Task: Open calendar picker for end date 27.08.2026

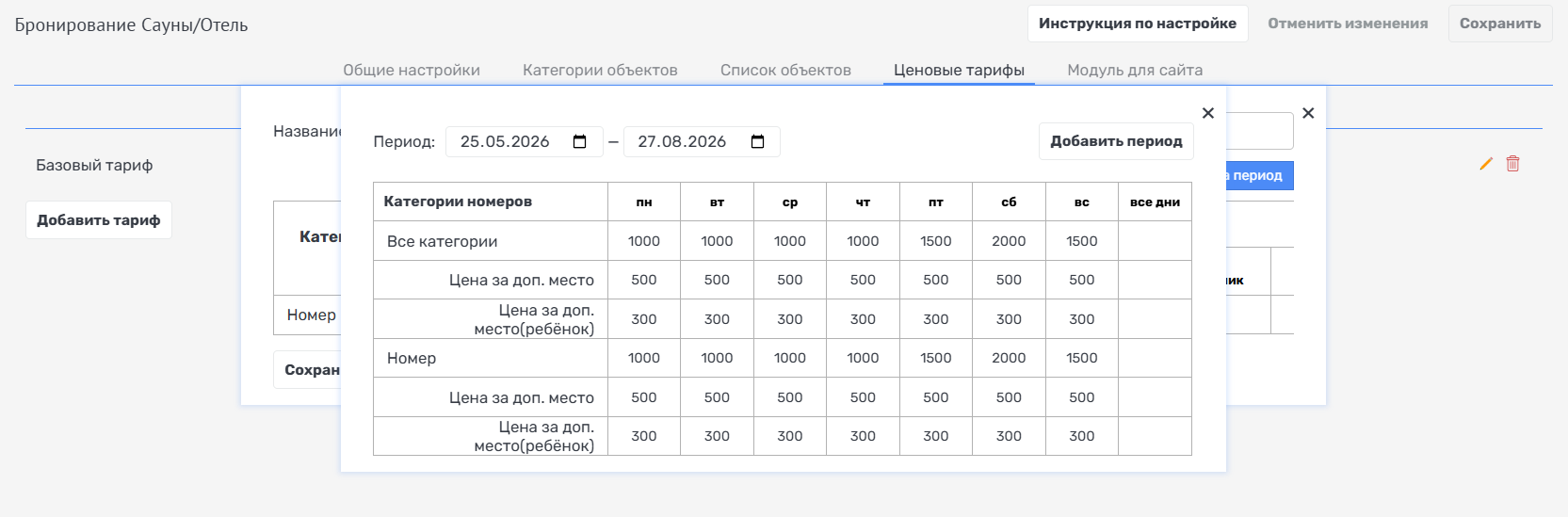Action: coord(758,141)
